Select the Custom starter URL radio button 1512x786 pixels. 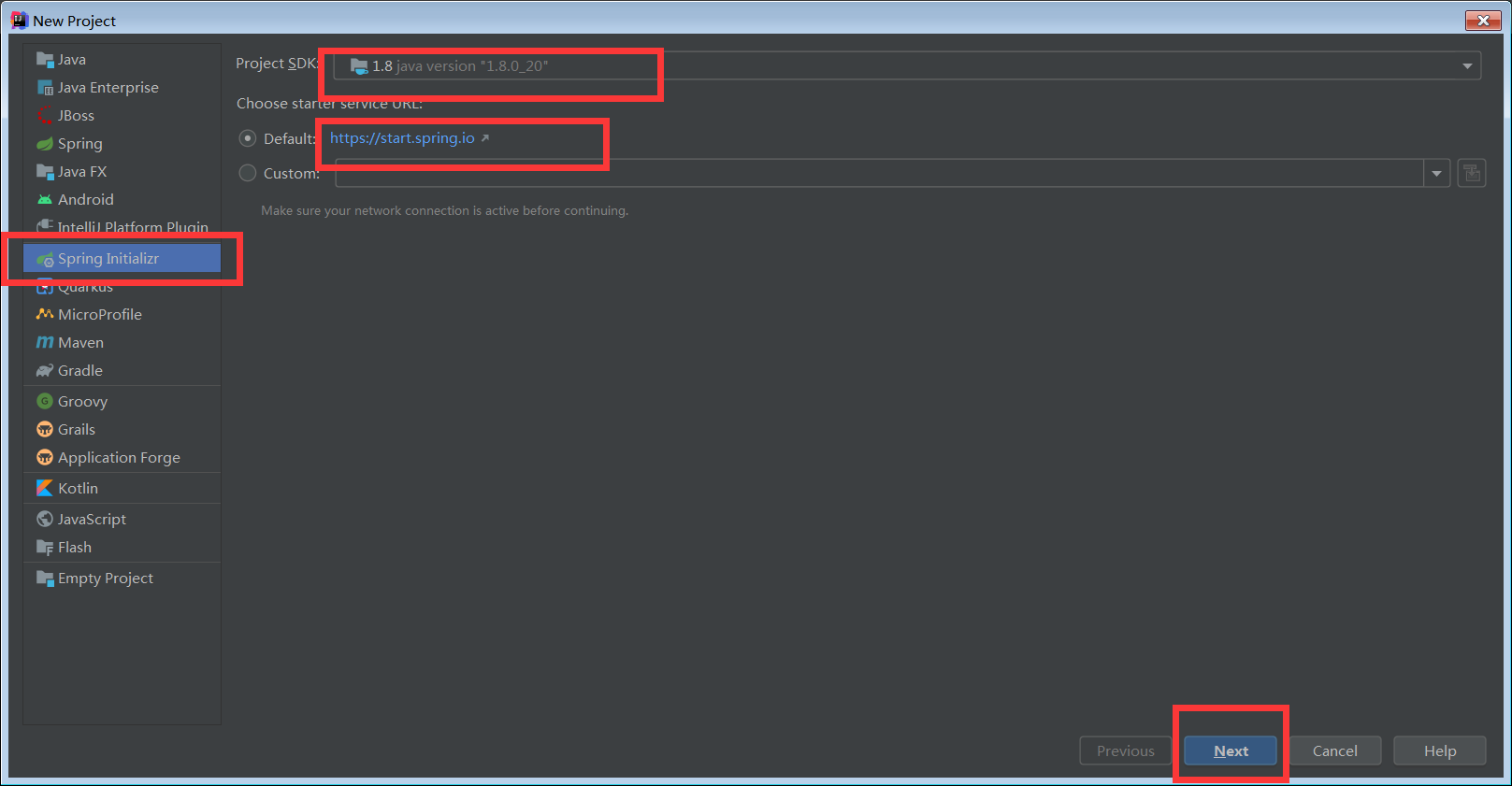click(248, 173)
